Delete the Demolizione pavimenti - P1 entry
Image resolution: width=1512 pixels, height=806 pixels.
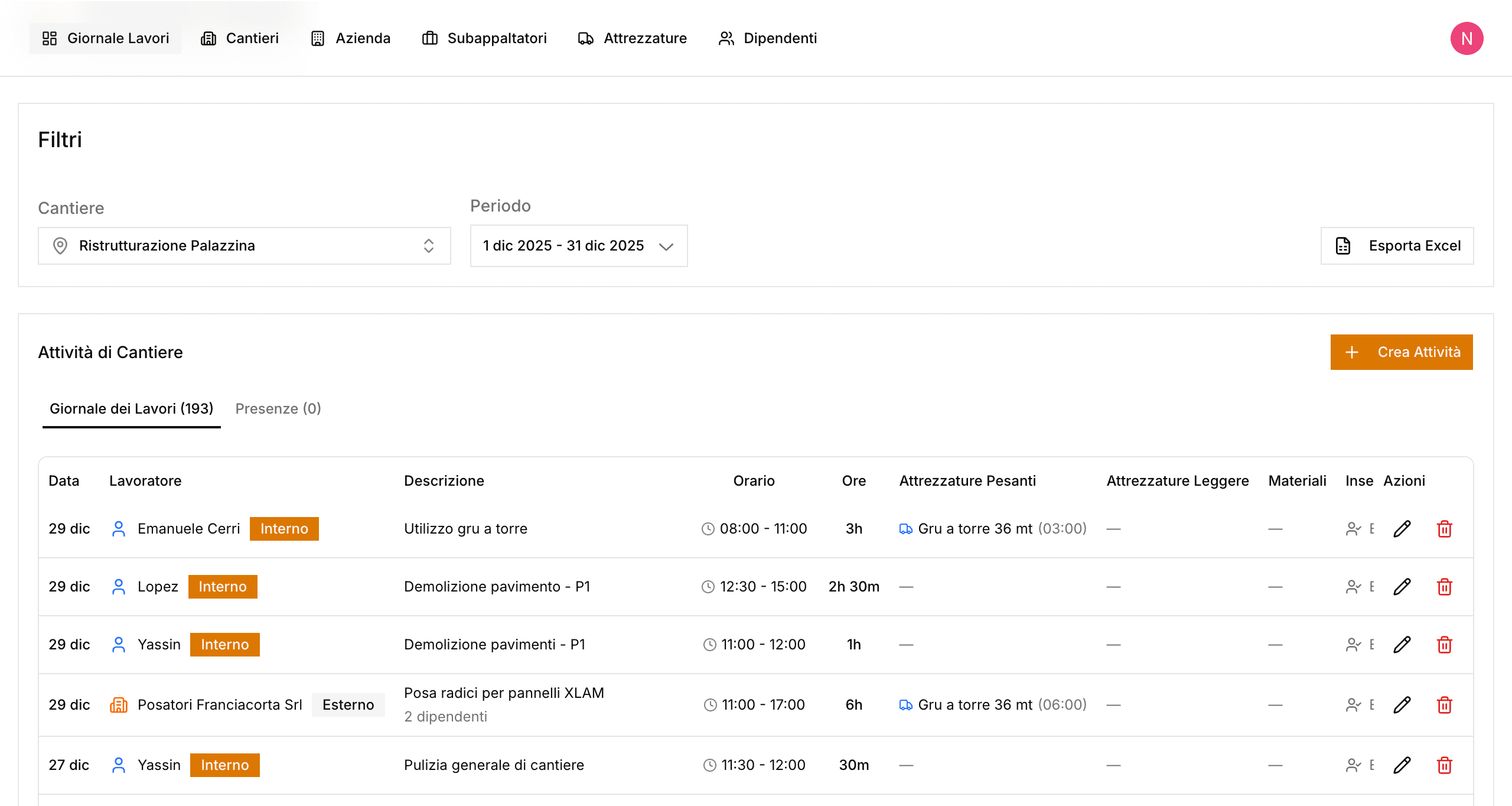coord(1445,645)
